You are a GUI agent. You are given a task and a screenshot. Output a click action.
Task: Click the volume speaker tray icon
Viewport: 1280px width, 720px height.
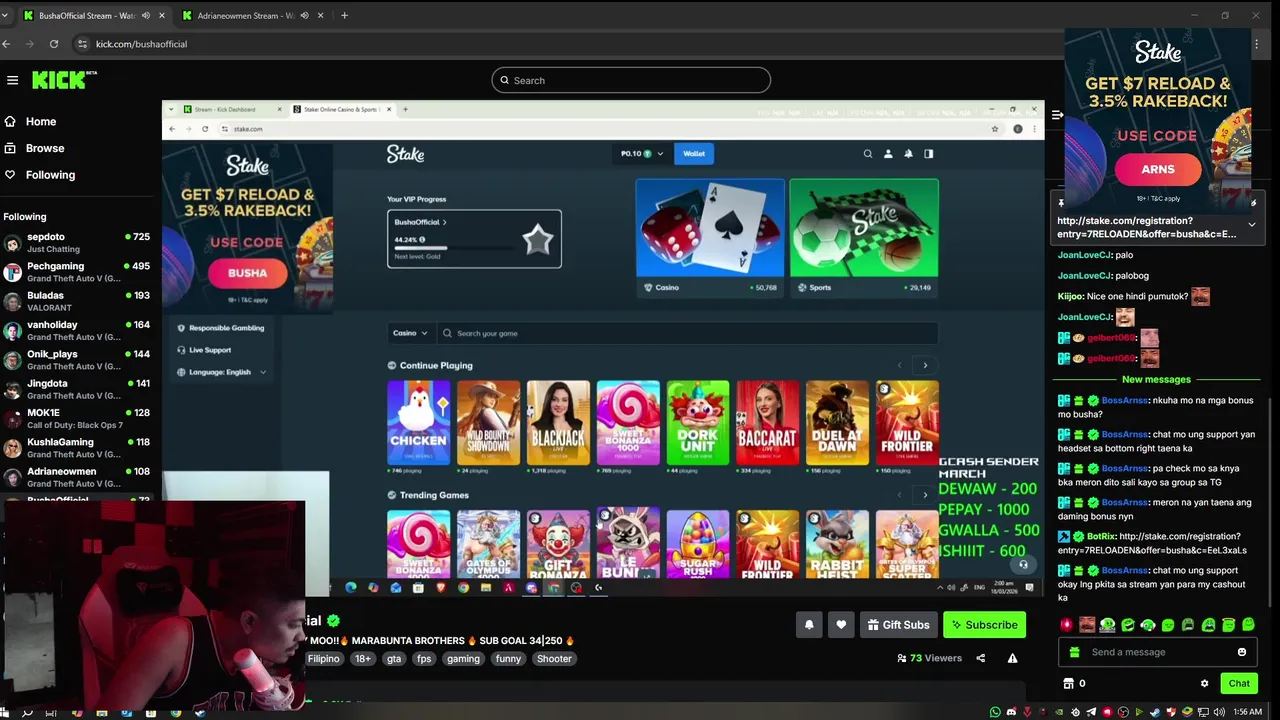point(1218,712)
